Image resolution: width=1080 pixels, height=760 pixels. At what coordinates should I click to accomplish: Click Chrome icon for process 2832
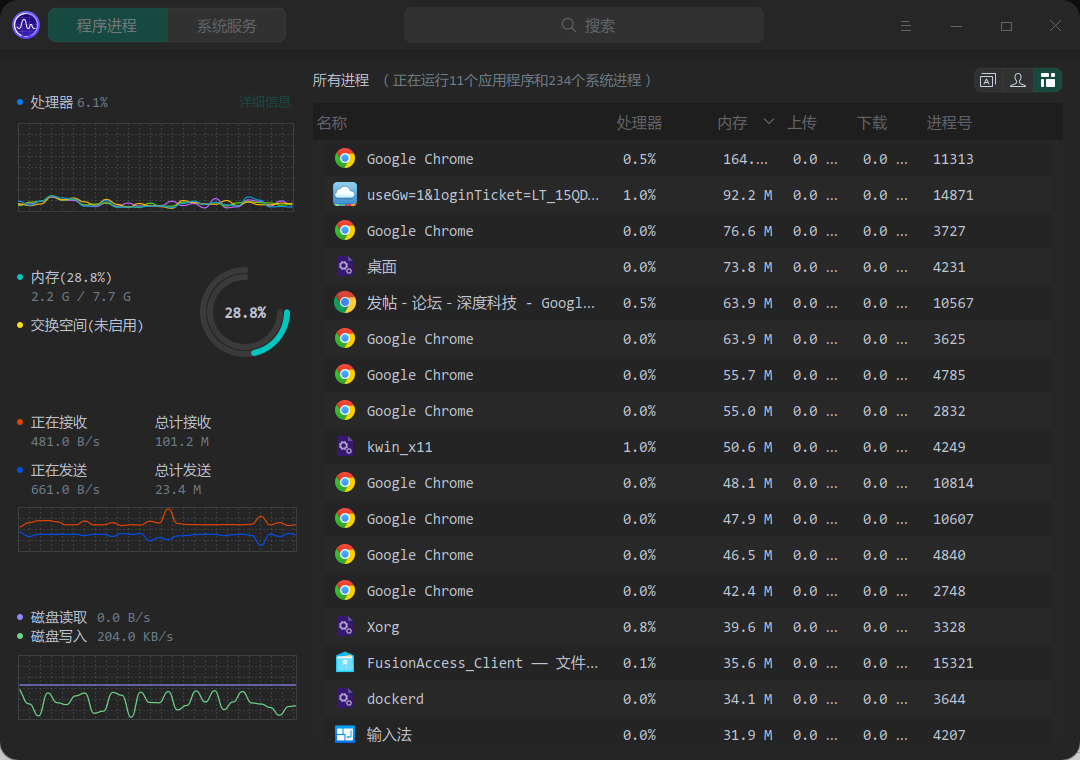pos(345,410)
